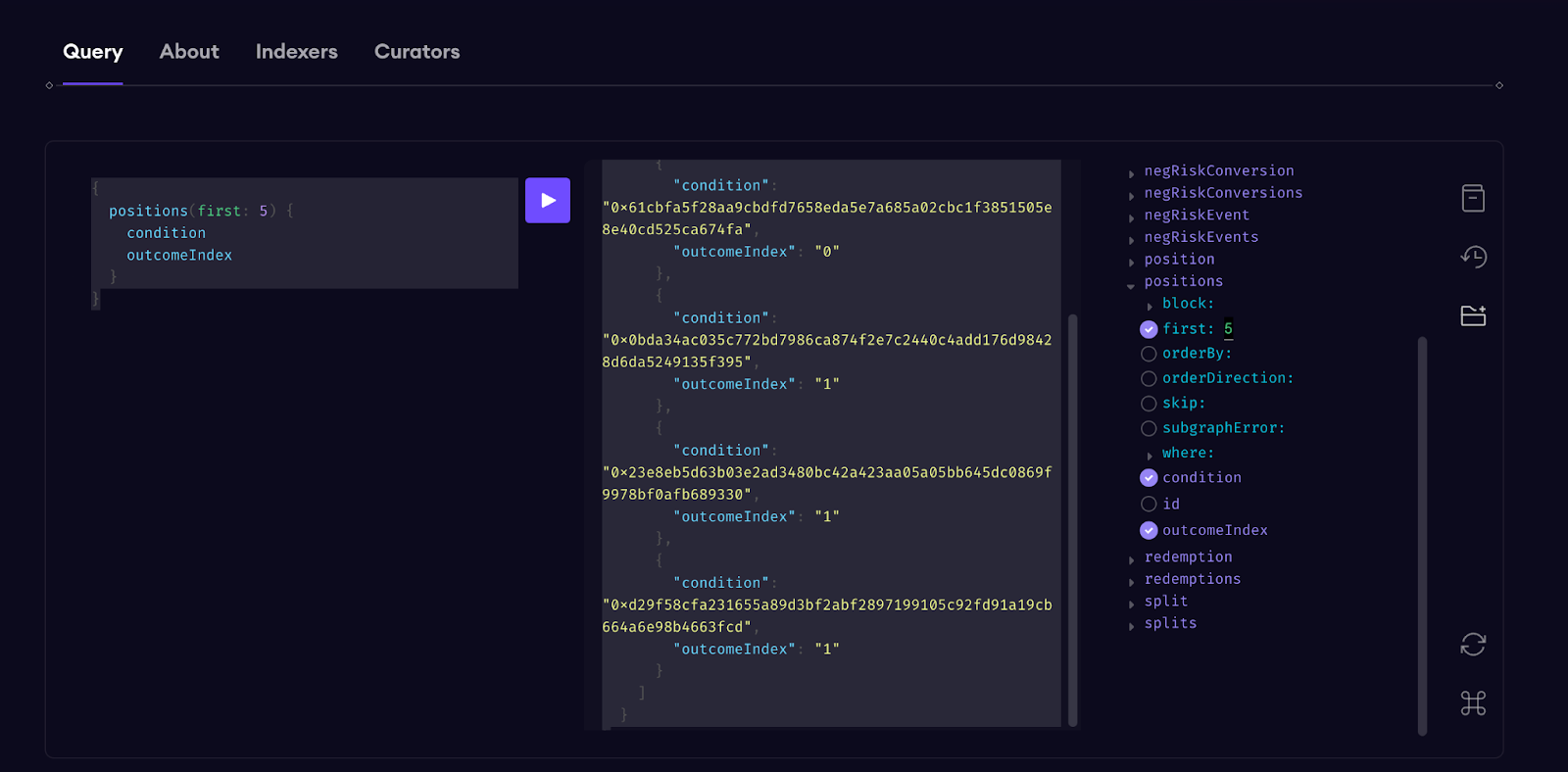Click the refresh arrows icon

(x=1473, y=644)
